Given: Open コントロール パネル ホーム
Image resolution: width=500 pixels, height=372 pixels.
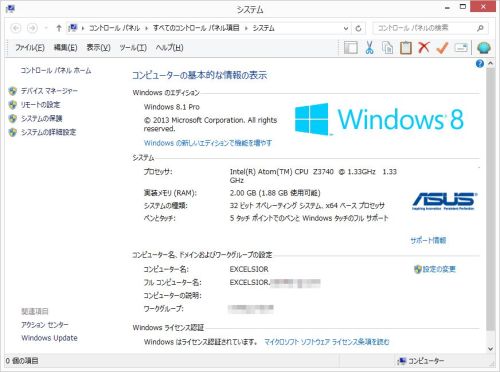Looking at the screenshot, I should (x=56, y=70).
